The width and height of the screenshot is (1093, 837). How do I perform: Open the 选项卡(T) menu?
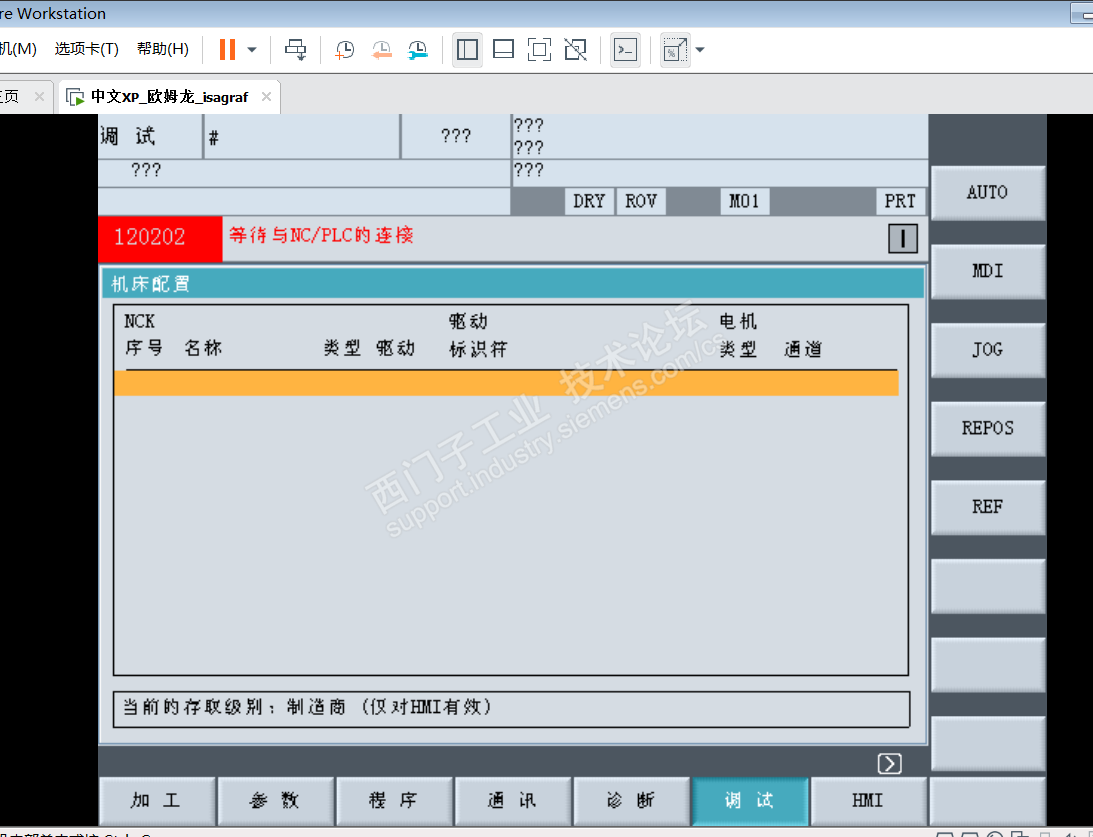coord(87,49)
